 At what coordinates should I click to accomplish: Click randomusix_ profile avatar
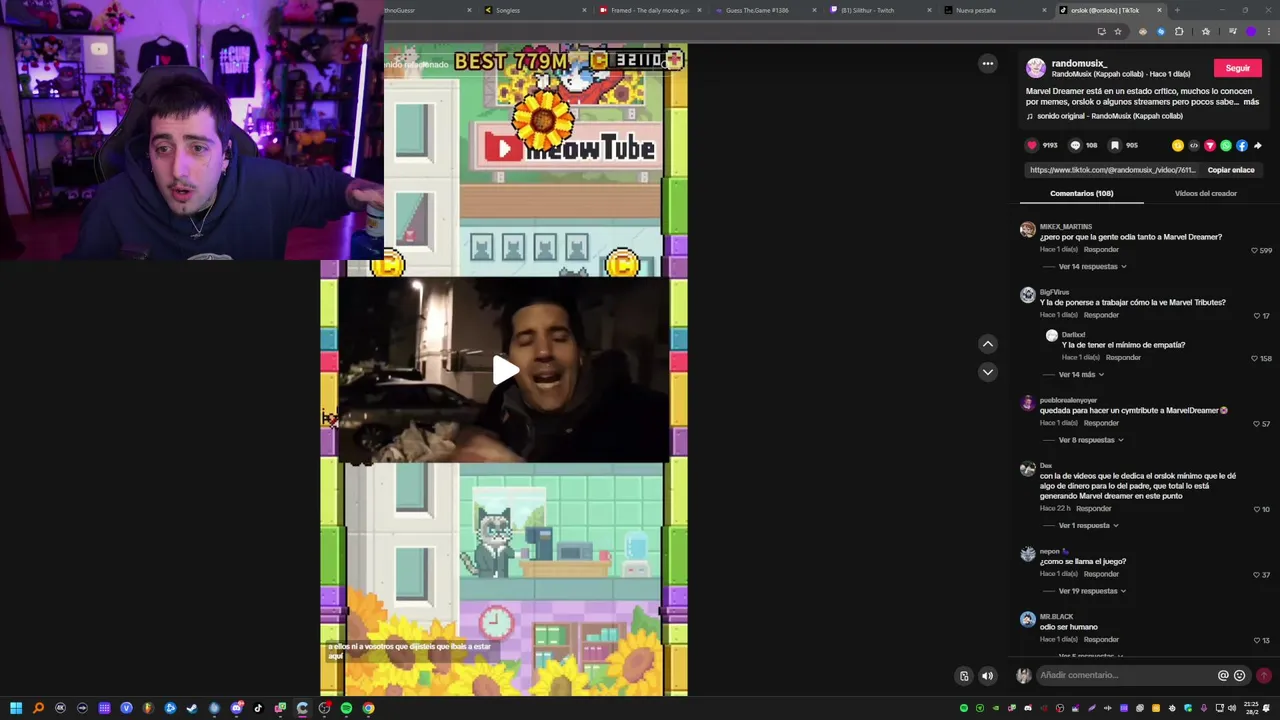point(1036,68)
